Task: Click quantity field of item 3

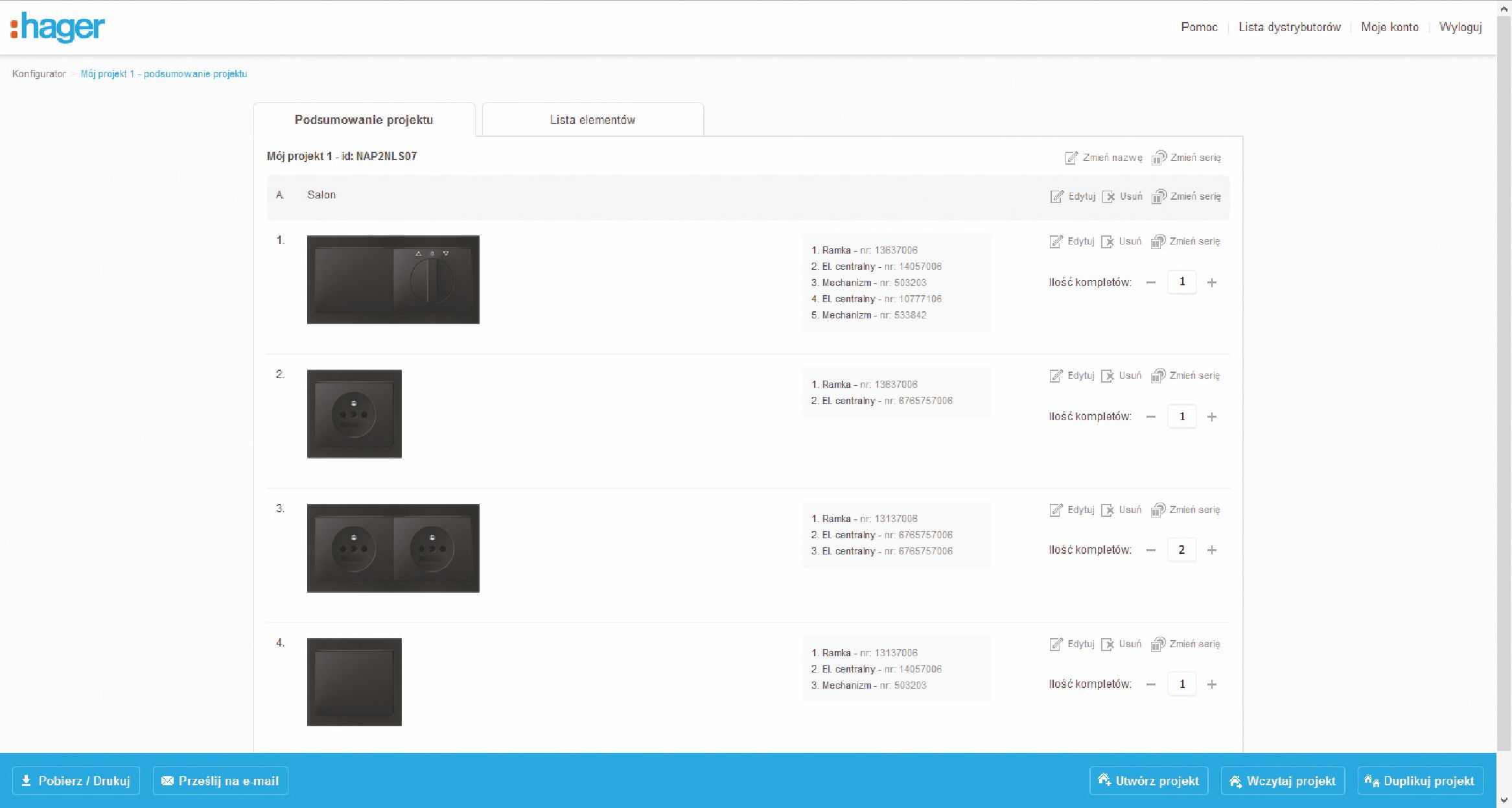Action: 1181,550
